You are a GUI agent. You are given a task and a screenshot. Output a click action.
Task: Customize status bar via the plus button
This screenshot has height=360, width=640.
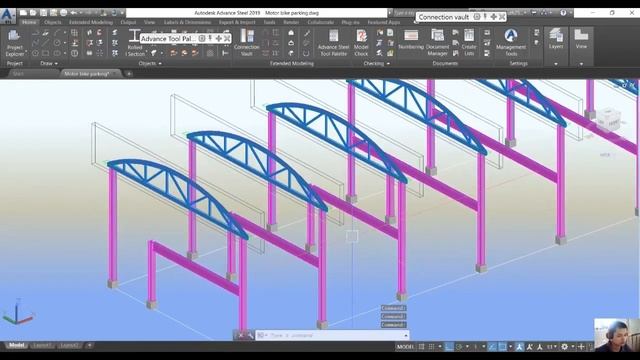(581, 347)
